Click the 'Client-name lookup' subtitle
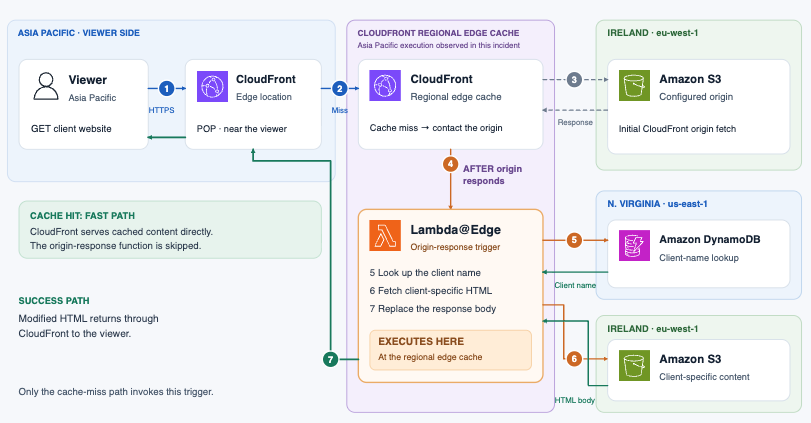 pyautogui.click(x=699, y=258)
